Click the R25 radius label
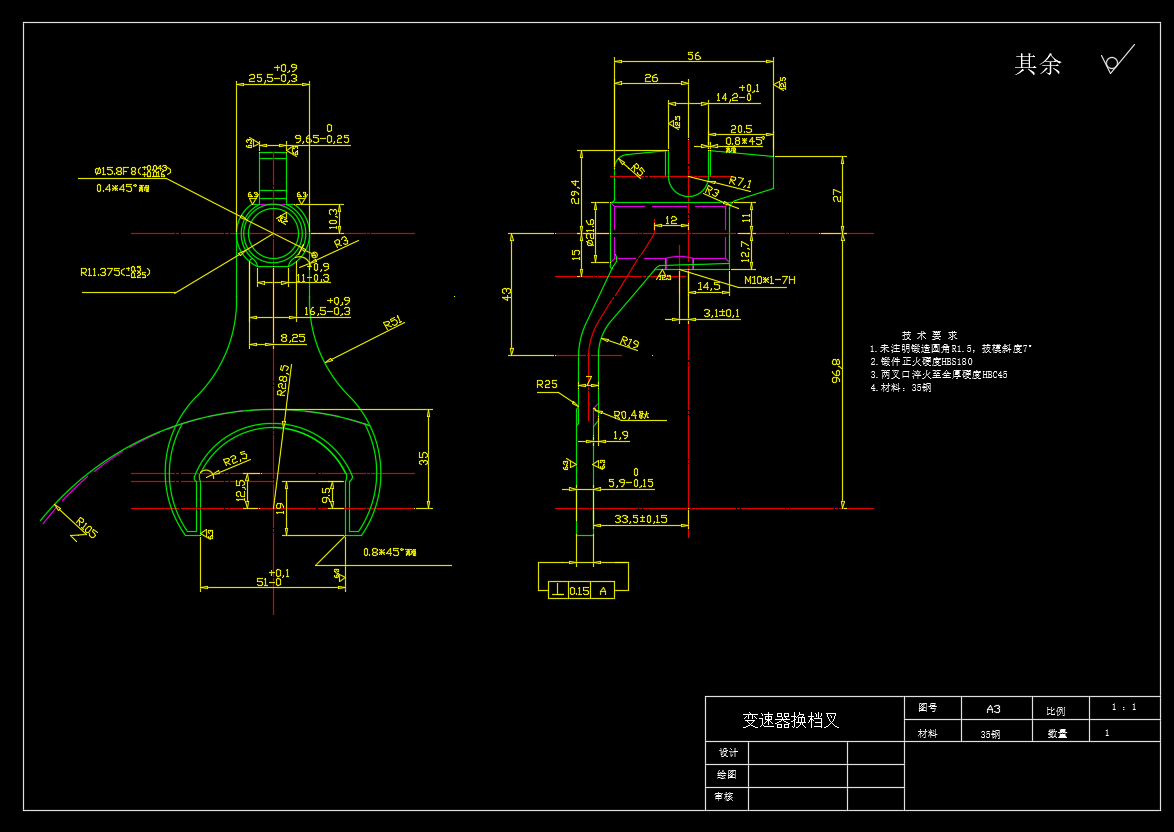 547,384
